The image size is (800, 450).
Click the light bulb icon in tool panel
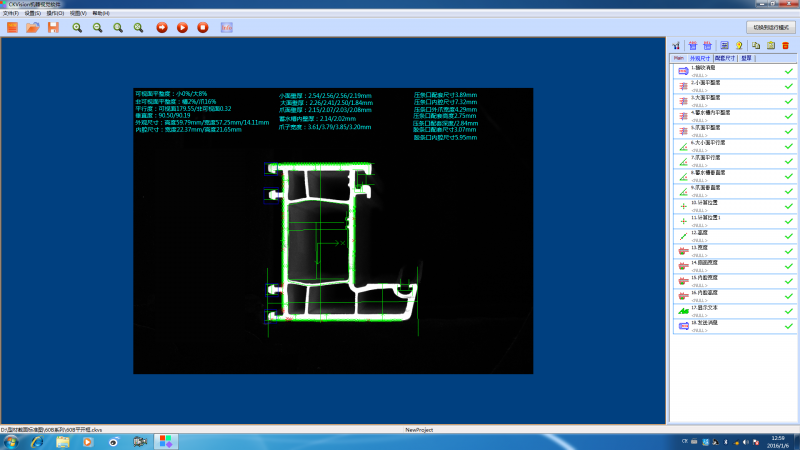coord(739,46)
